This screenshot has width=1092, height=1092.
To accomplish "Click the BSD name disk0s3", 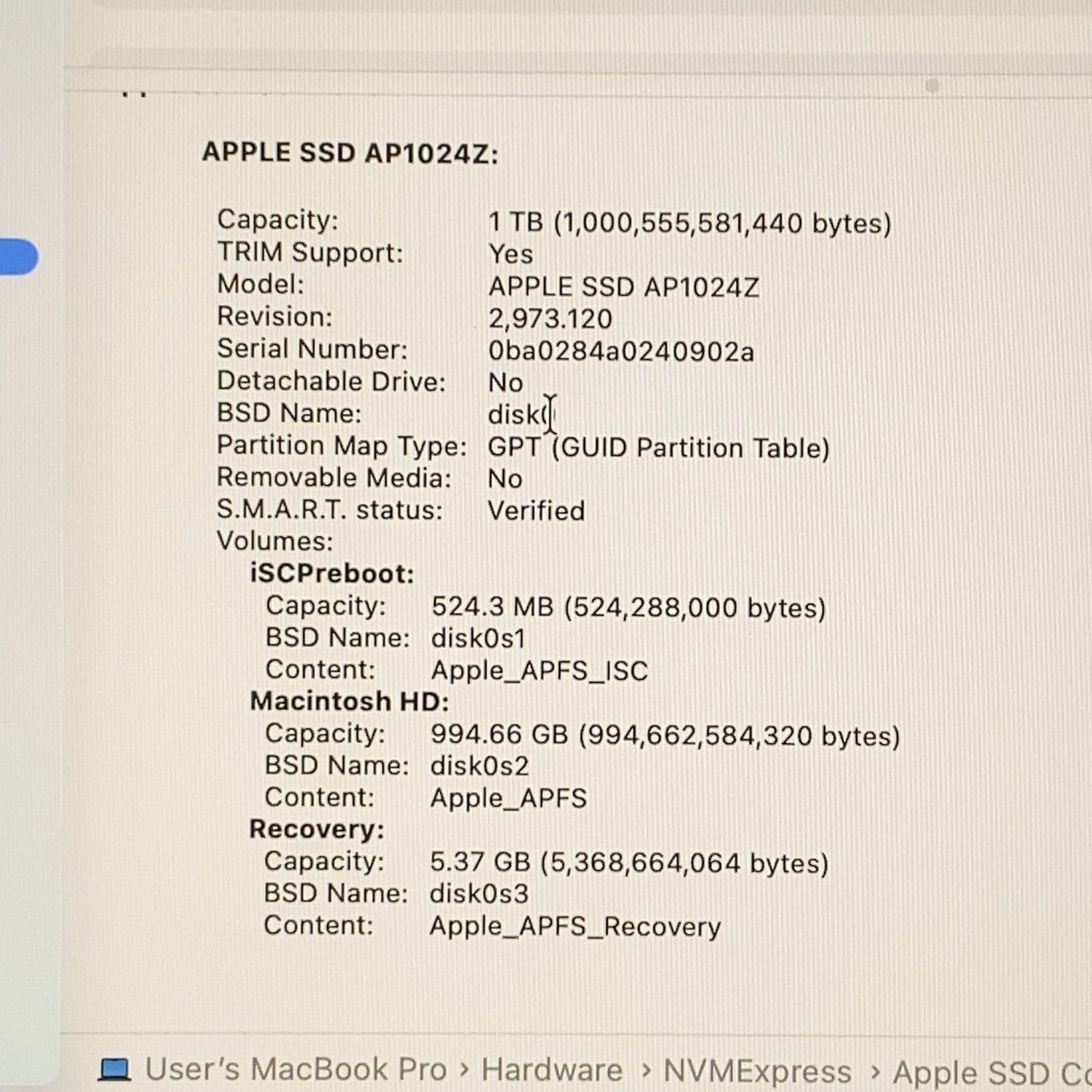I will (x=479, y=893).
